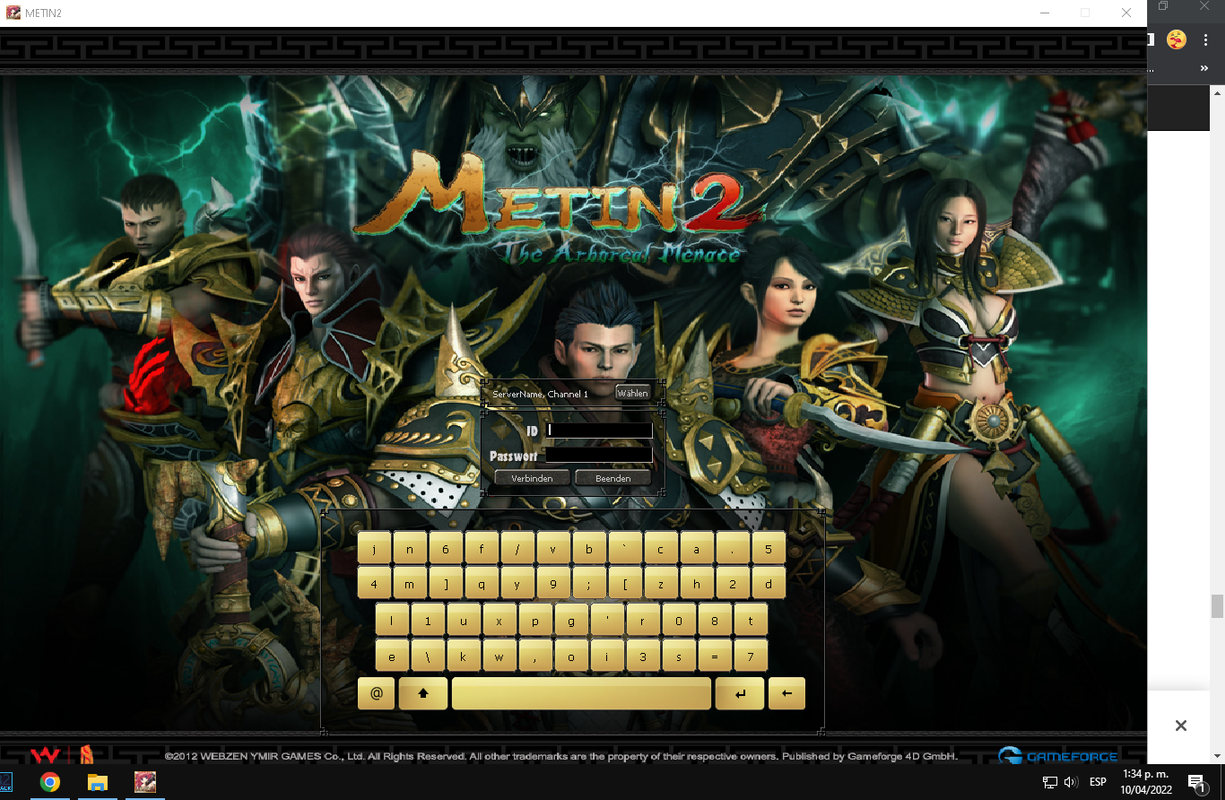1225x800 pixels.
Task: Tap the letter p key
Action: click(535, 620)
